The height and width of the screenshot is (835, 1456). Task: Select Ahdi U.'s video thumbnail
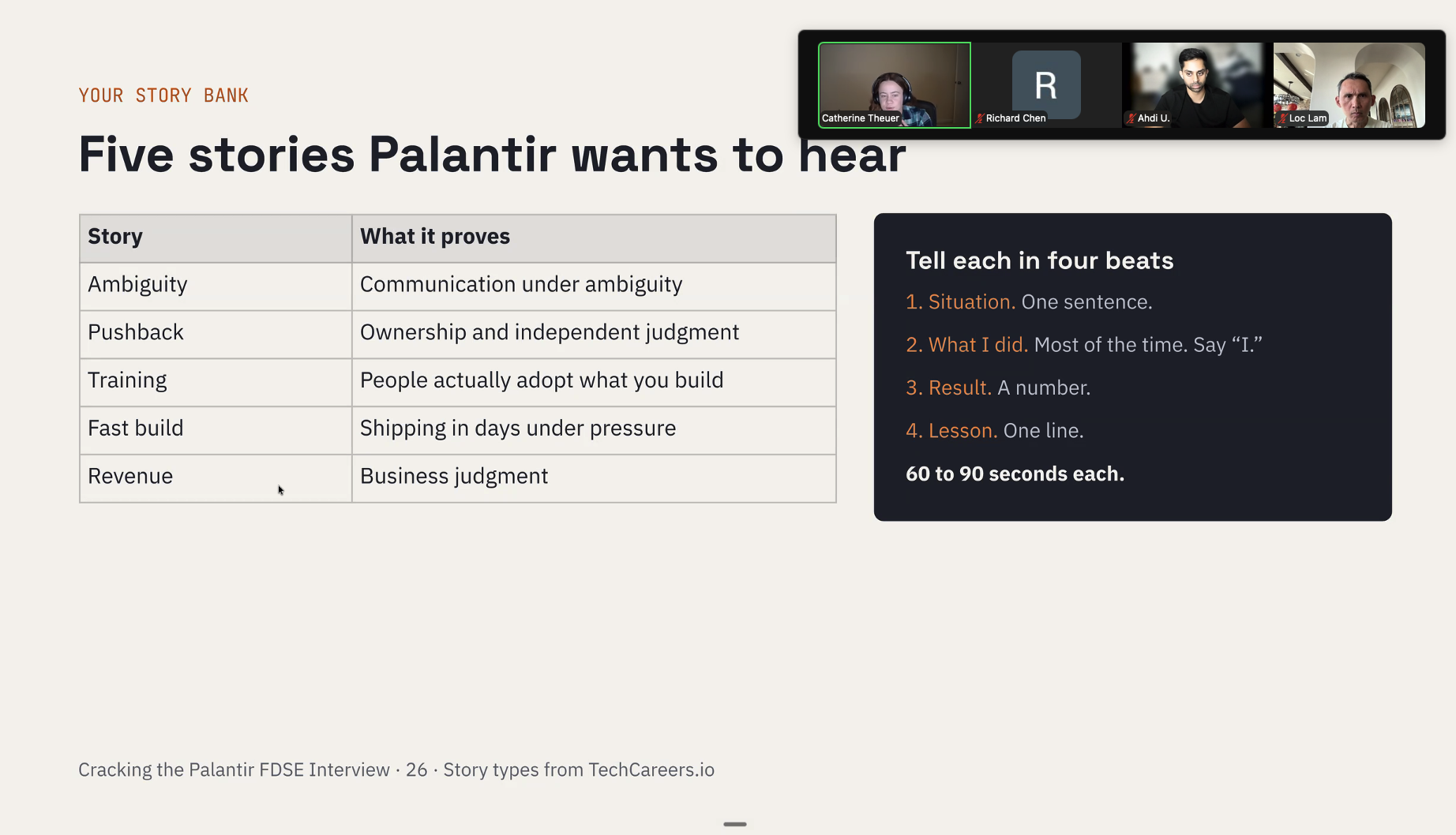pyautogui.click(x=1198, y=85)
